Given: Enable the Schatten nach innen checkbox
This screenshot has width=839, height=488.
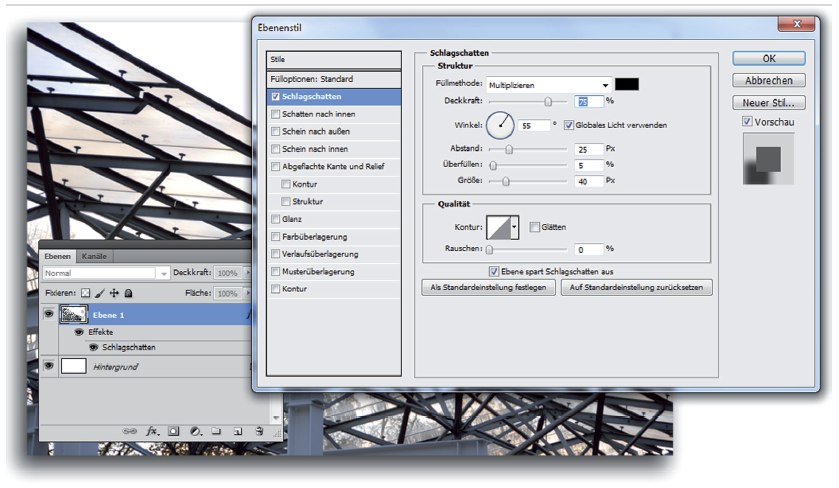Looking at the screenshot, I should point(276,115).
